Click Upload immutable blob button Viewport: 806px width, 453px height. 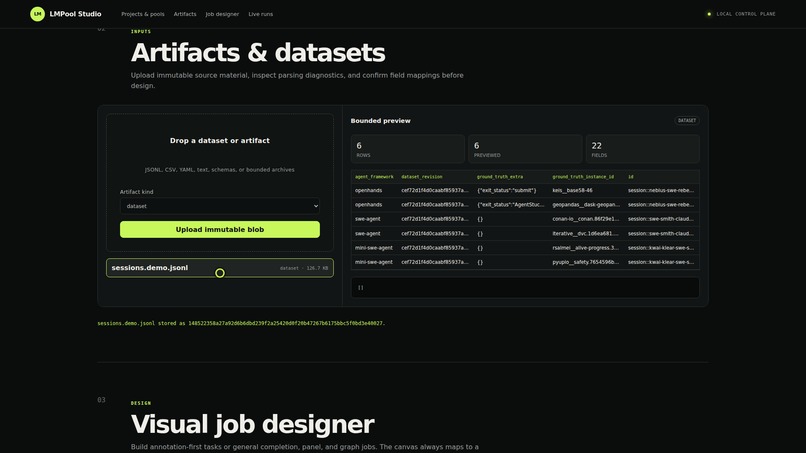[x=219, y=229]
